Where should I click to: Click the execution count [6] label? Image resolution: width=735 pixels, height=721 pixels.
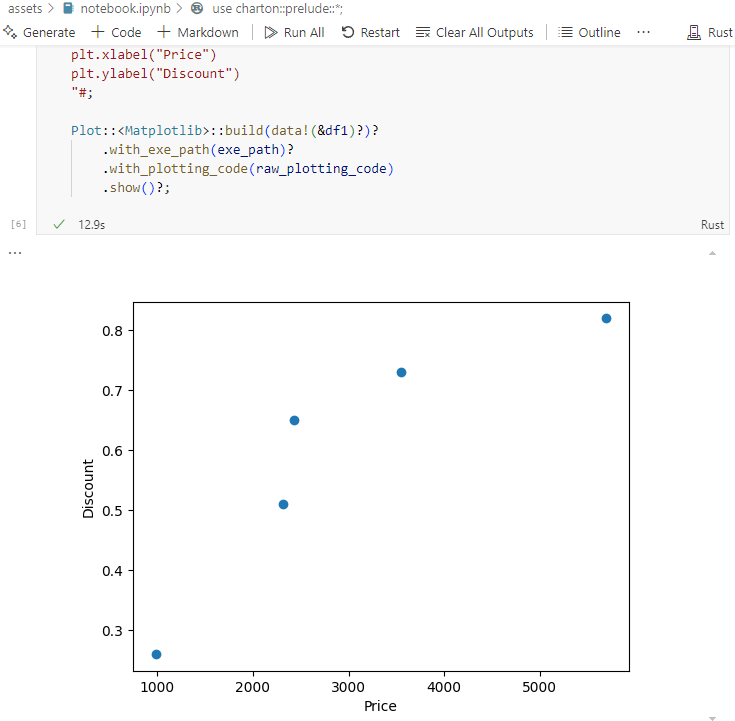click(18, 224)
